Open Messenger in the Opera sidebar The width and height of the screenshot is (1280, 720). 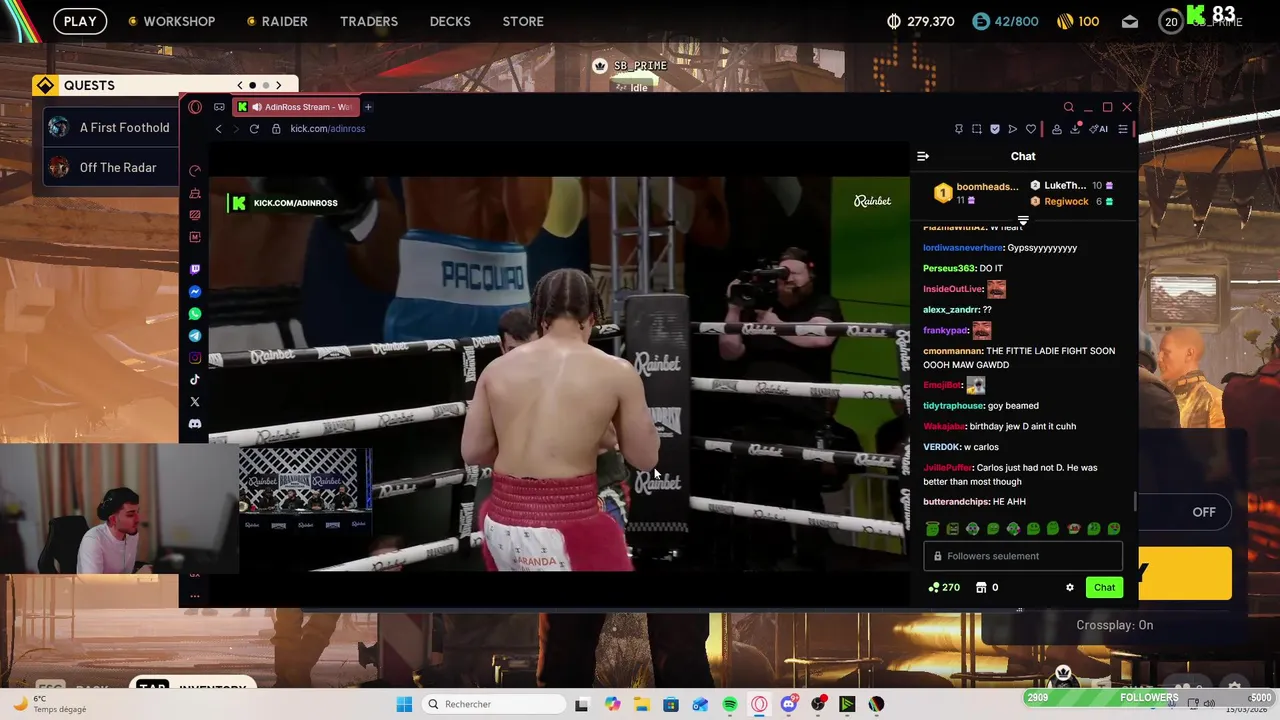[195, 292]
